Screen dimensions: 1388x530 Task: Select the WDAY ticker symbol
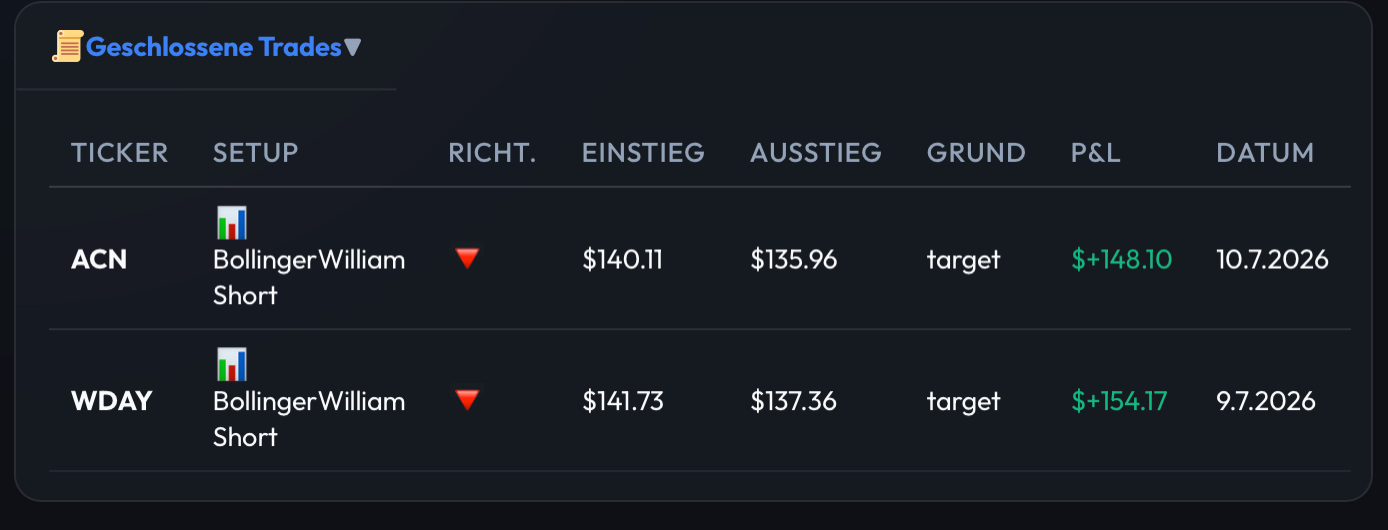tap(112, 402)
